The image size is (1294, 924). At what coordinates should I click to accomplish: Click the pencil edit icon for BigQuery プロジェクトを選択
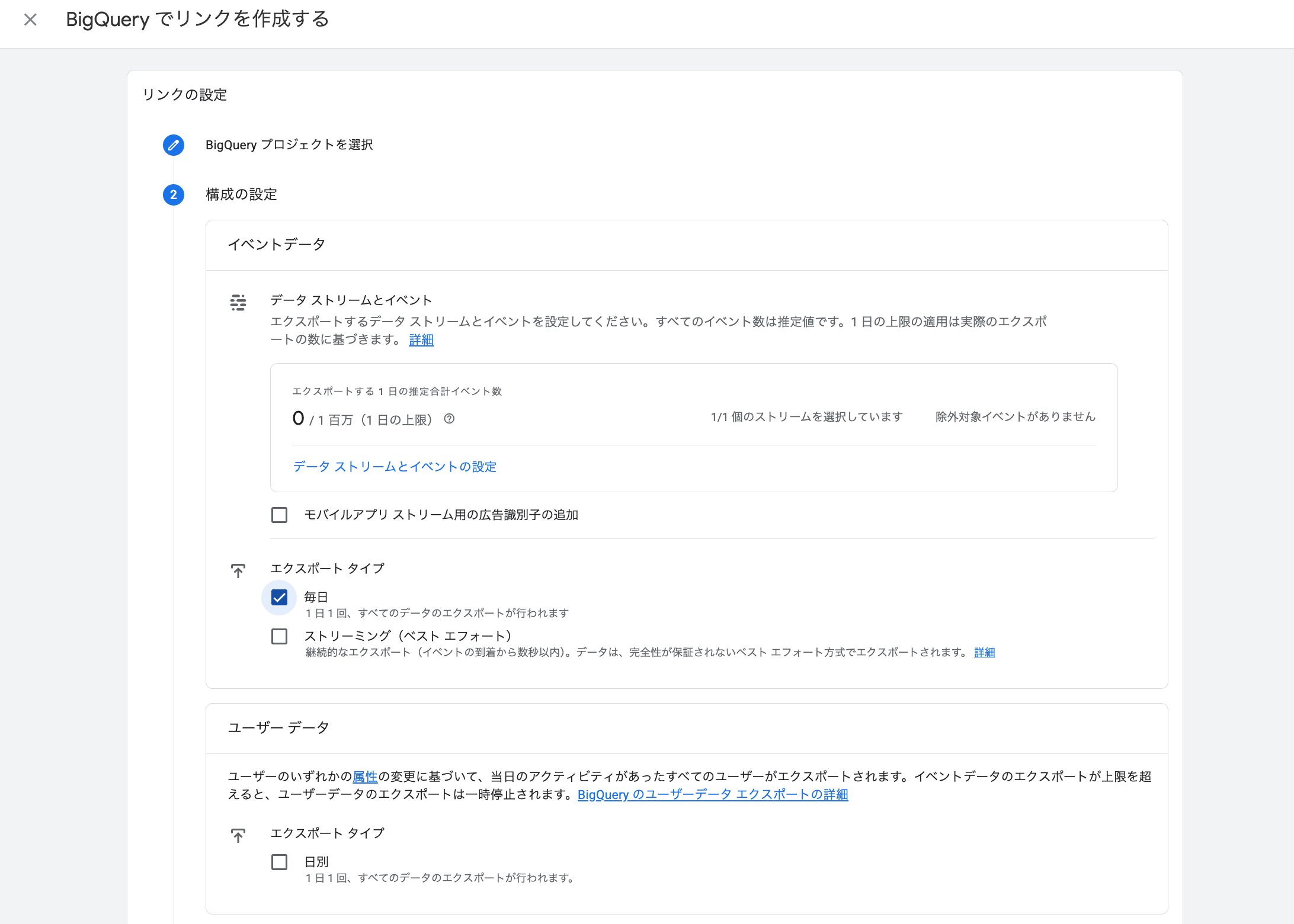tap(174, 145)
